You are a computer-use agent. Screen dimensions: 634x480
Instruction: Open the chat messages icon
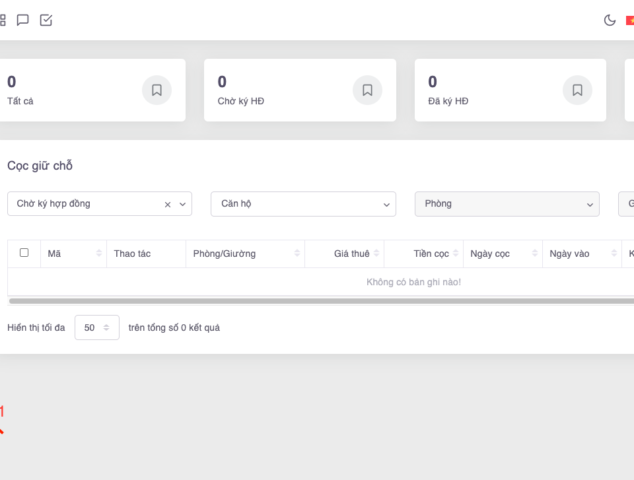[23, 20]
